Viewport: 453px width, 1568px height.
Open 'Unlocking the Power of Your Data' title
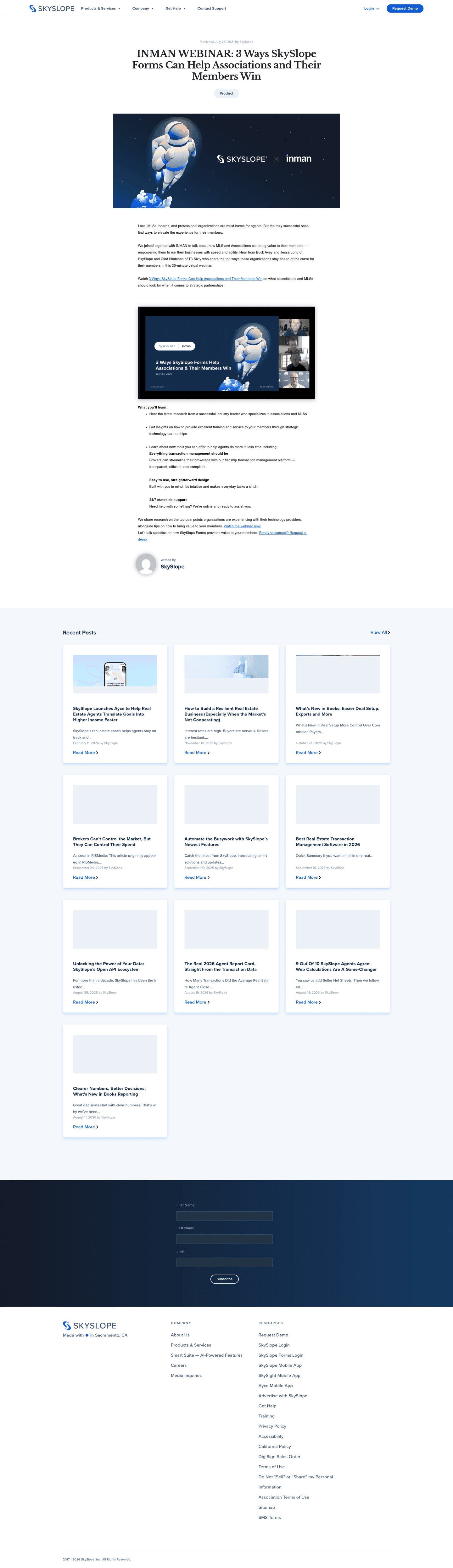[109, 967]
